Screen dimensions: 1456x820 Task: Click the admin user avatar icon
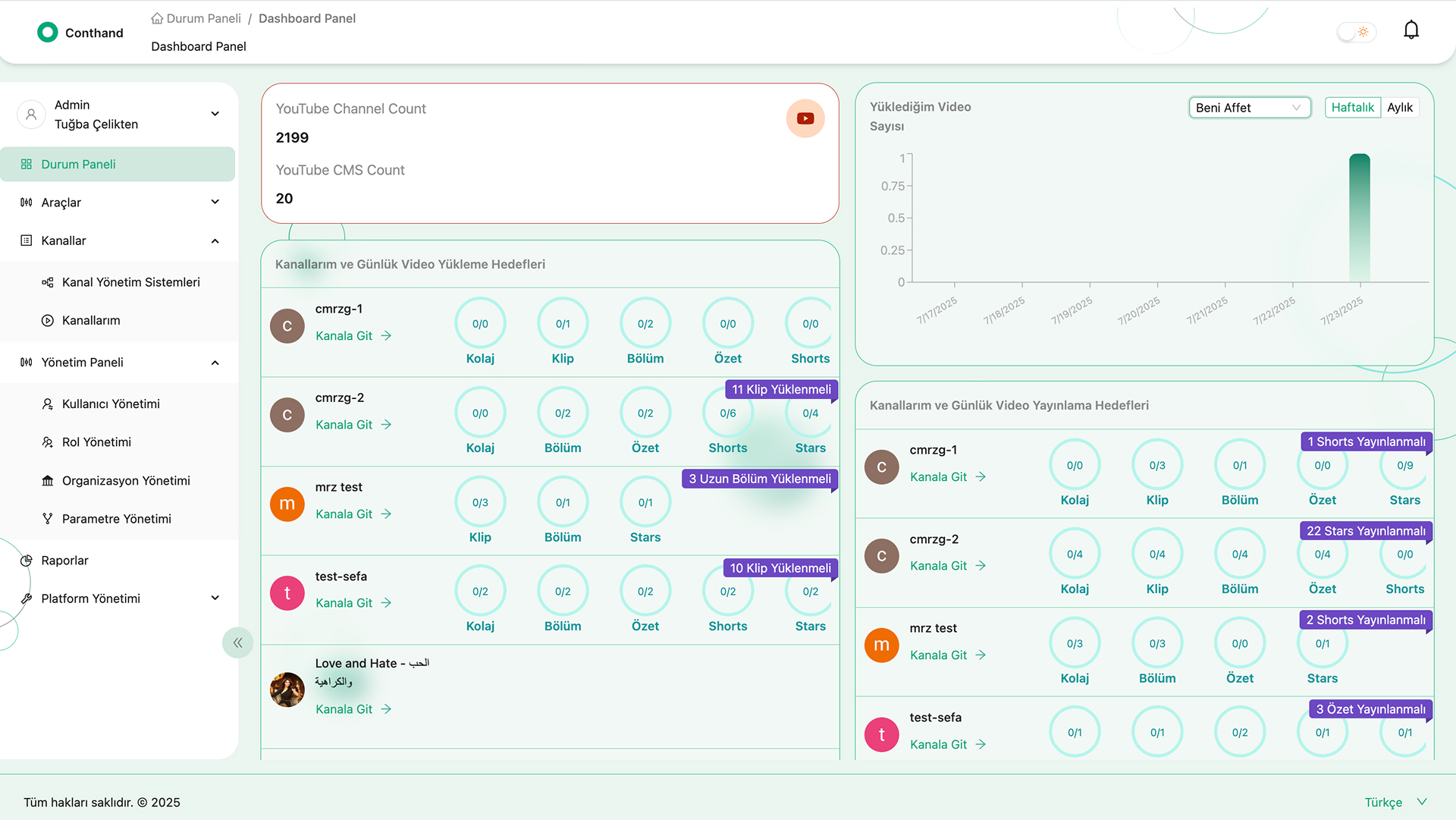(31, 115)
